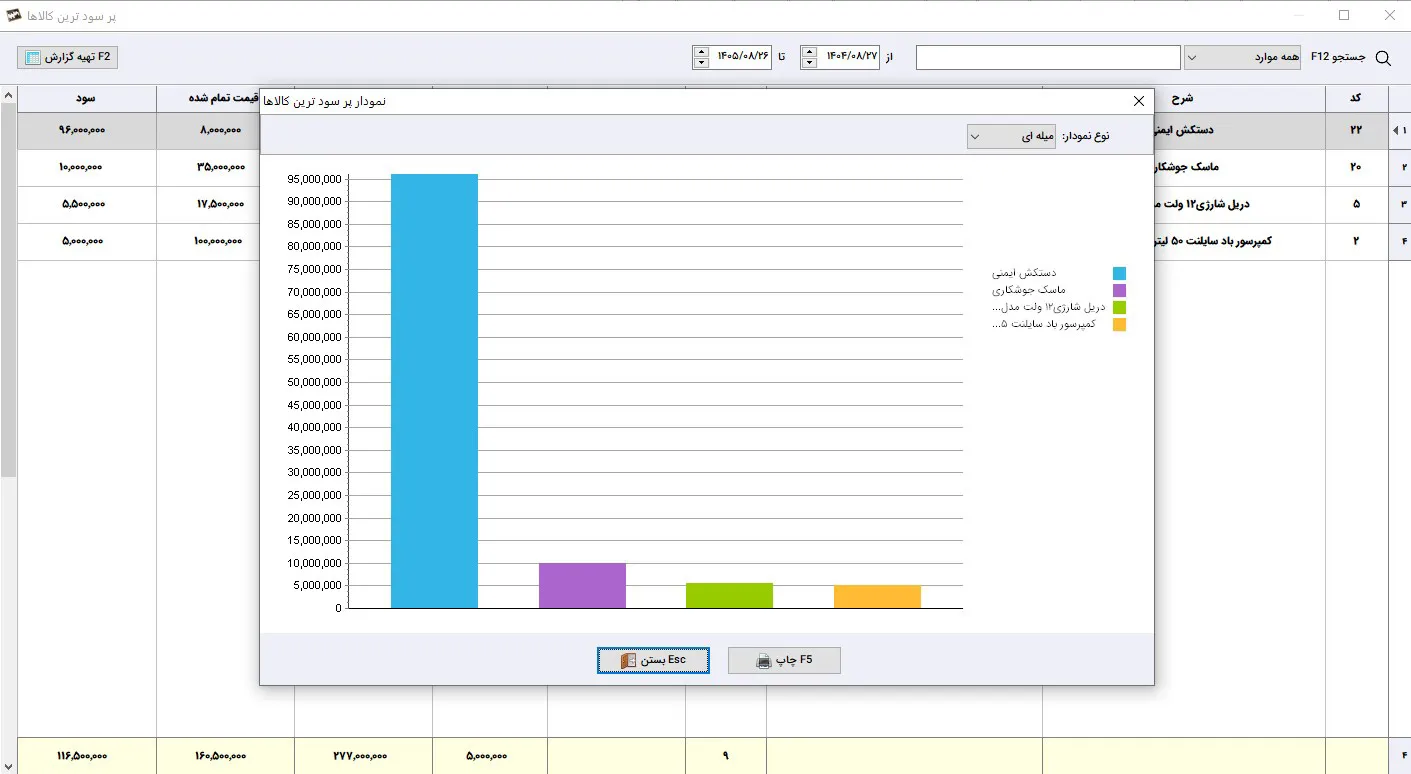Click the F2 report preparation button
Viewport: 1411px width, 774px height.
(68, 57)
